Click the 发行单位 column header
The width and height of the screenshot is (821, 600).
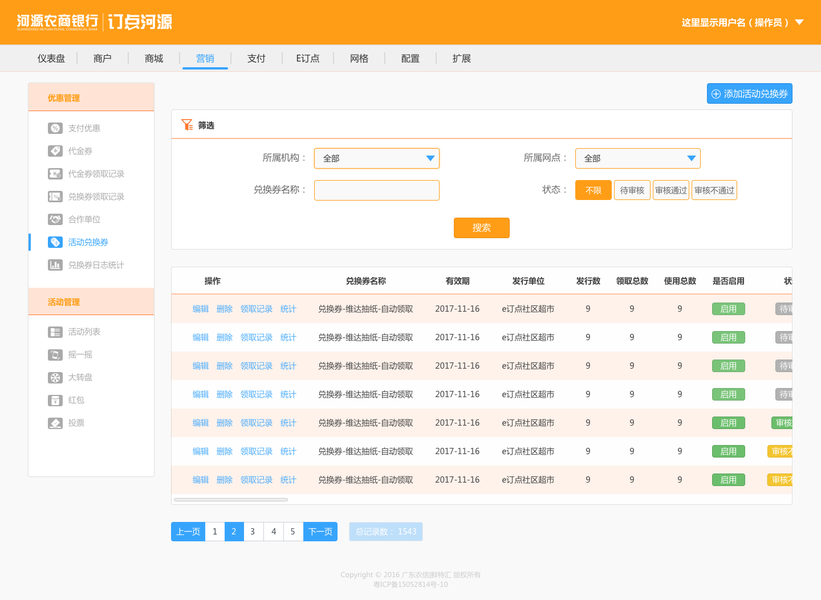click(528, 281)
